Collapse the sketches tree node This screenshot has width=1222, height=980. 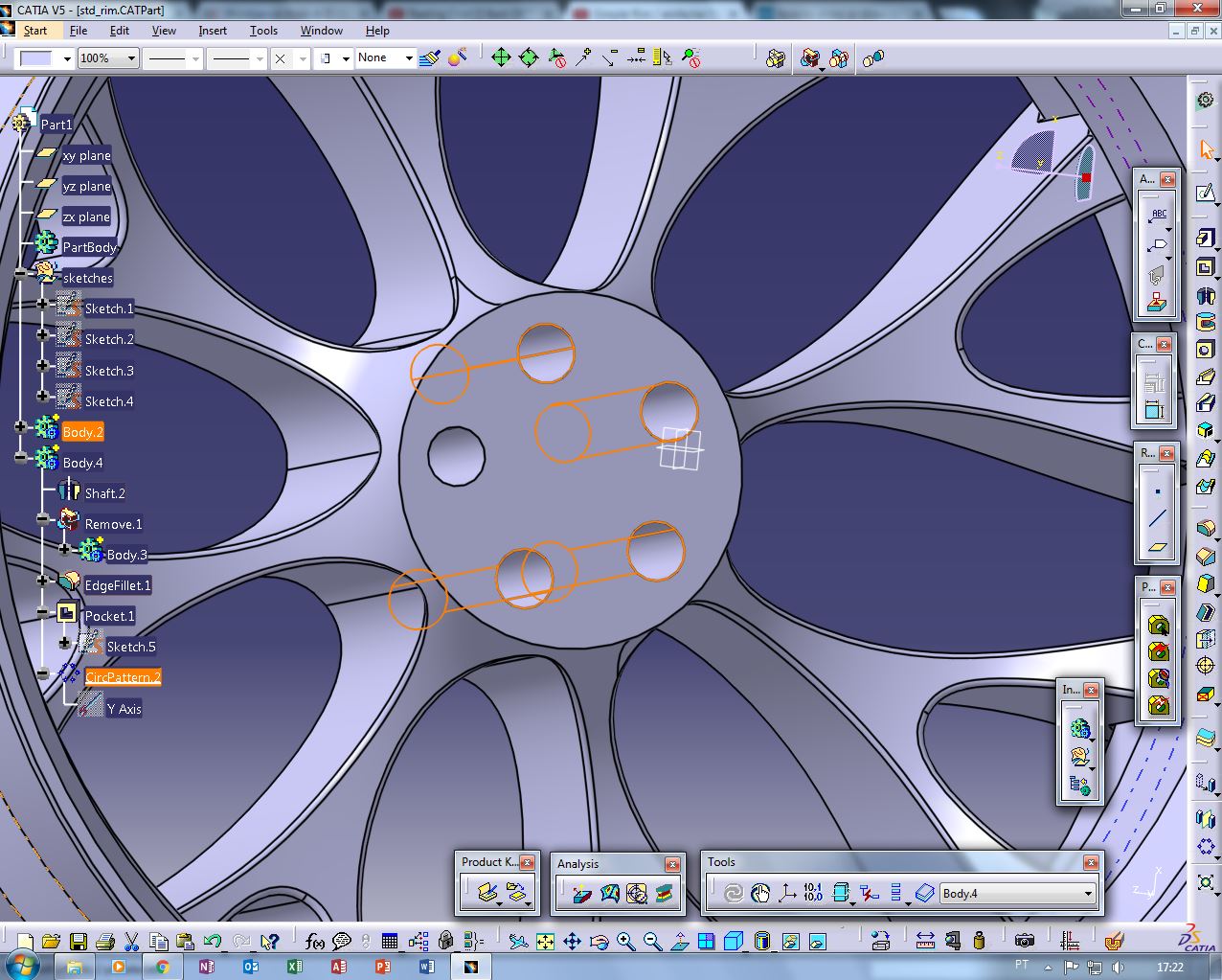click(x=20, y=275)
